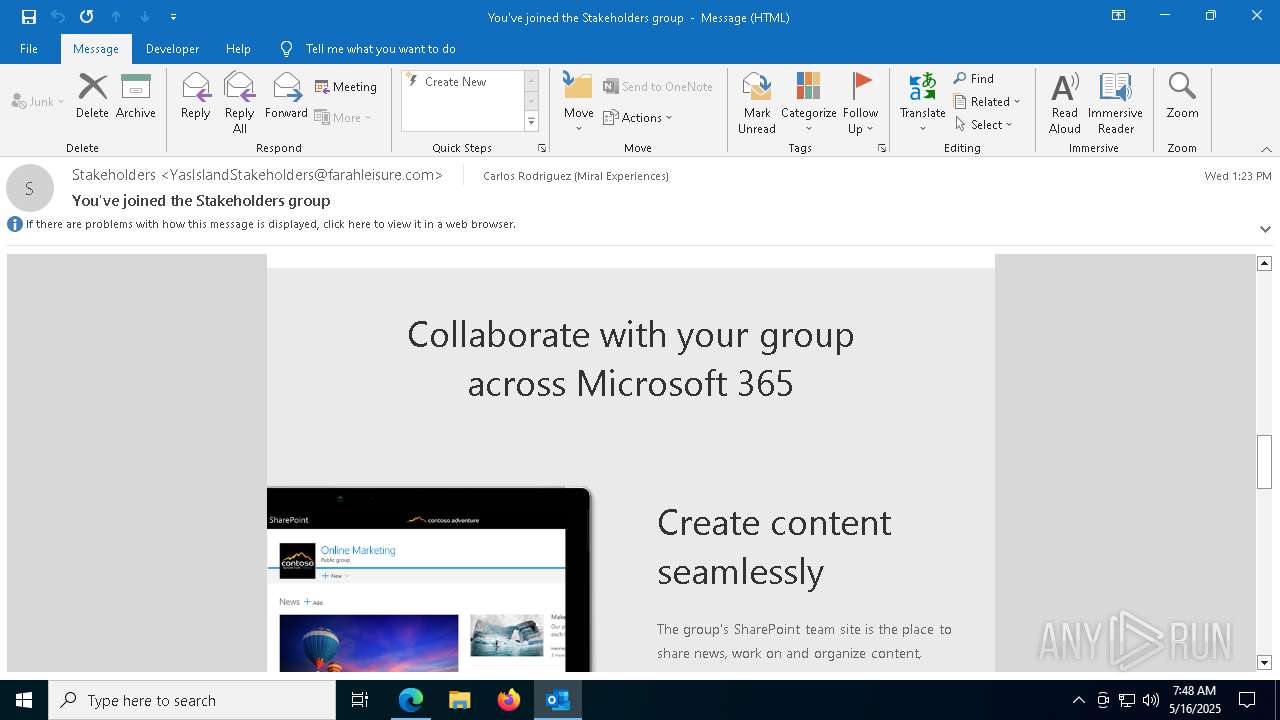The image size is (1280, 720).
Task: Open the Zoom dialog
Action: click(x=1182, y=96)
